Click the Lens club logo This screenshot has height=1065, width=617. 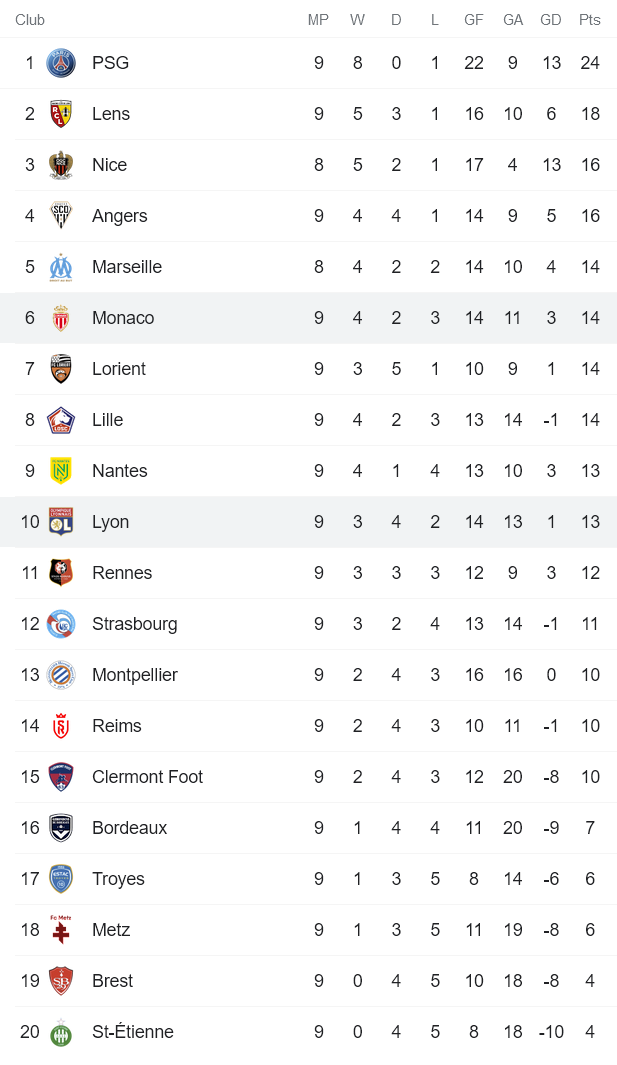pos(61,114)
